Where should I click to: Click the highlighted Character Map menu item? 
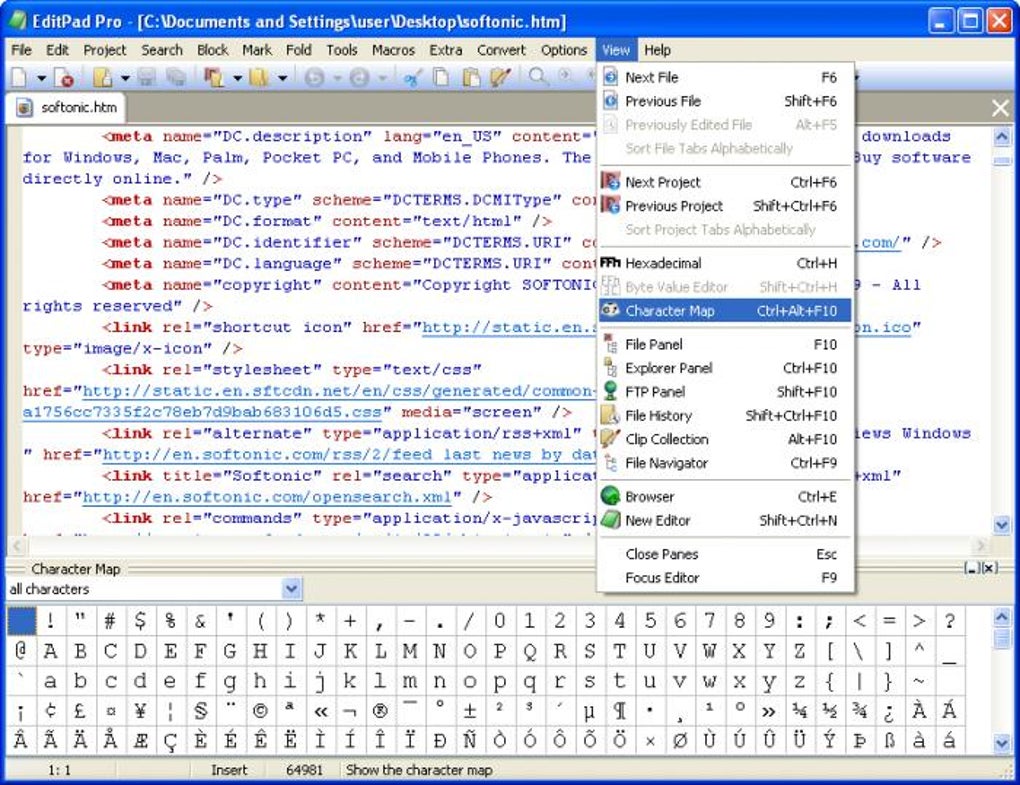click(x=725, y=310)
